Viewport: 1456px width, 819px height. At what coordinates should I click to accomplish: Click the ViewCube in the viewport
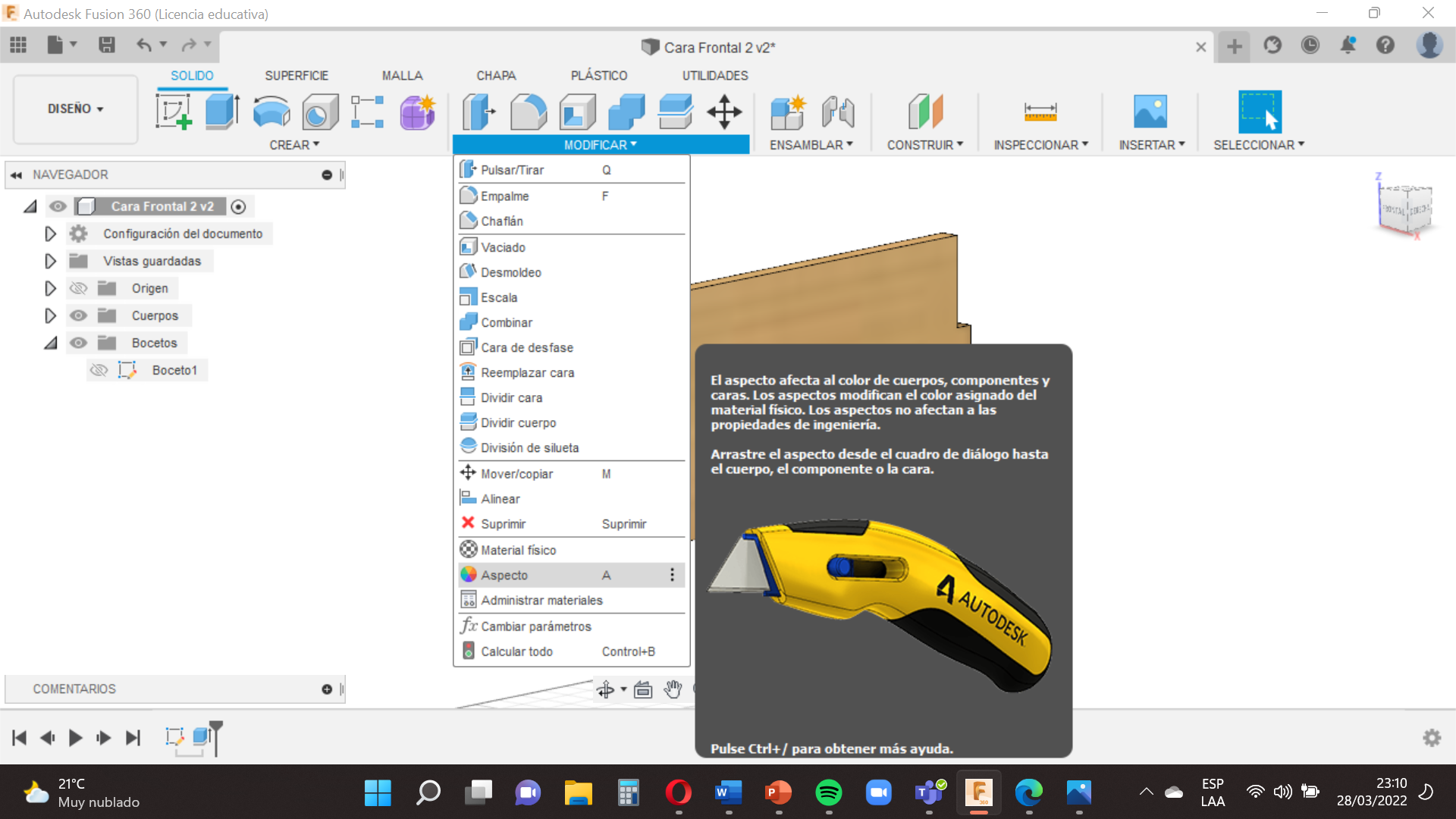[x=1405, y=208]
